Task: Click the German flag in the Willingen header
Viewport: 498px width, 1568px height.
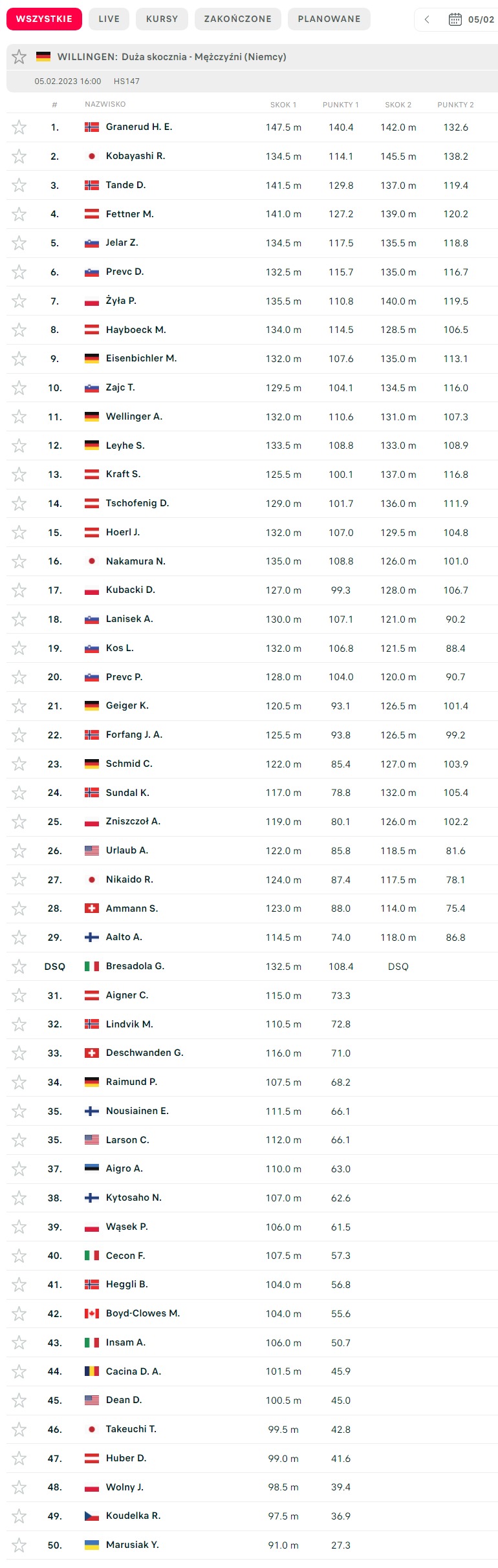Action: pos(43,57)
